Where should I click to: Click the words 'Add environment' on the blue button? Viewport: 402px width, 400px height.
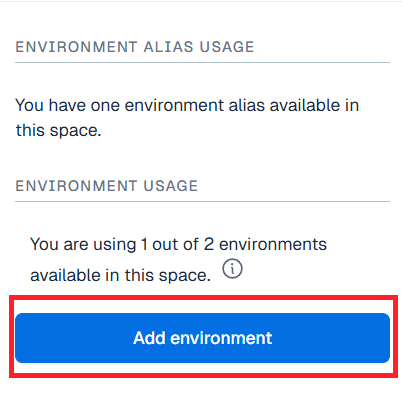click(203, 338)
